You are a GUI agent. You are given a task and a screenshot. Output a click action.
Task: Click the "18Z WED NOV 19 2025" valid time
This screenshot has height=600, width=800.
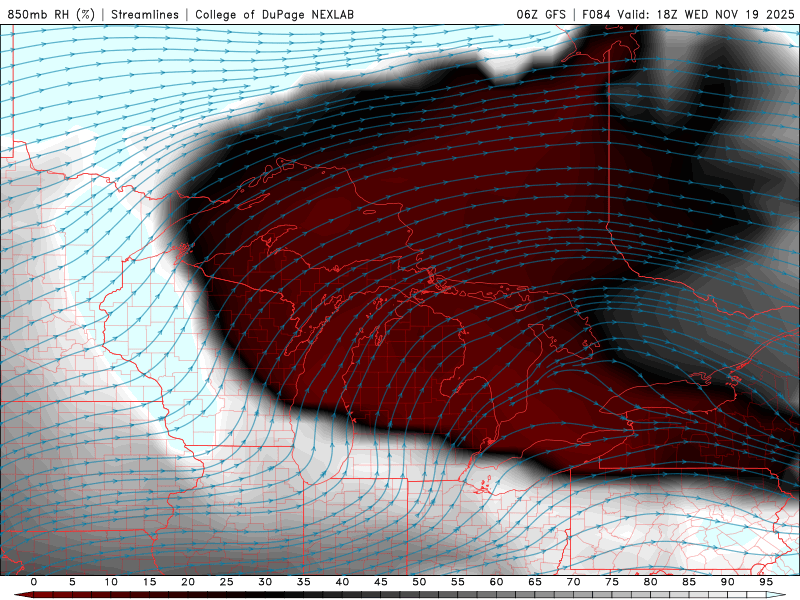pyautogui.click(x=725, y=15)
